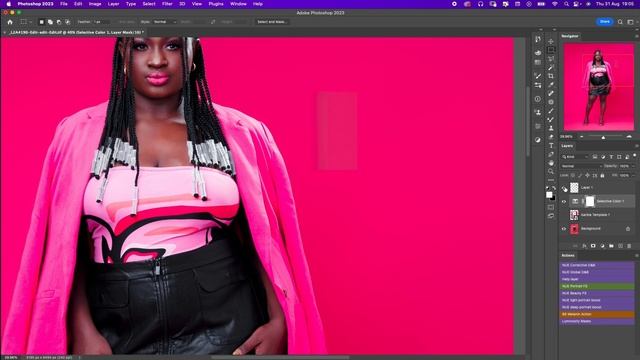
Task: Click Add to selection mode icon
Action: coord(50,22)
